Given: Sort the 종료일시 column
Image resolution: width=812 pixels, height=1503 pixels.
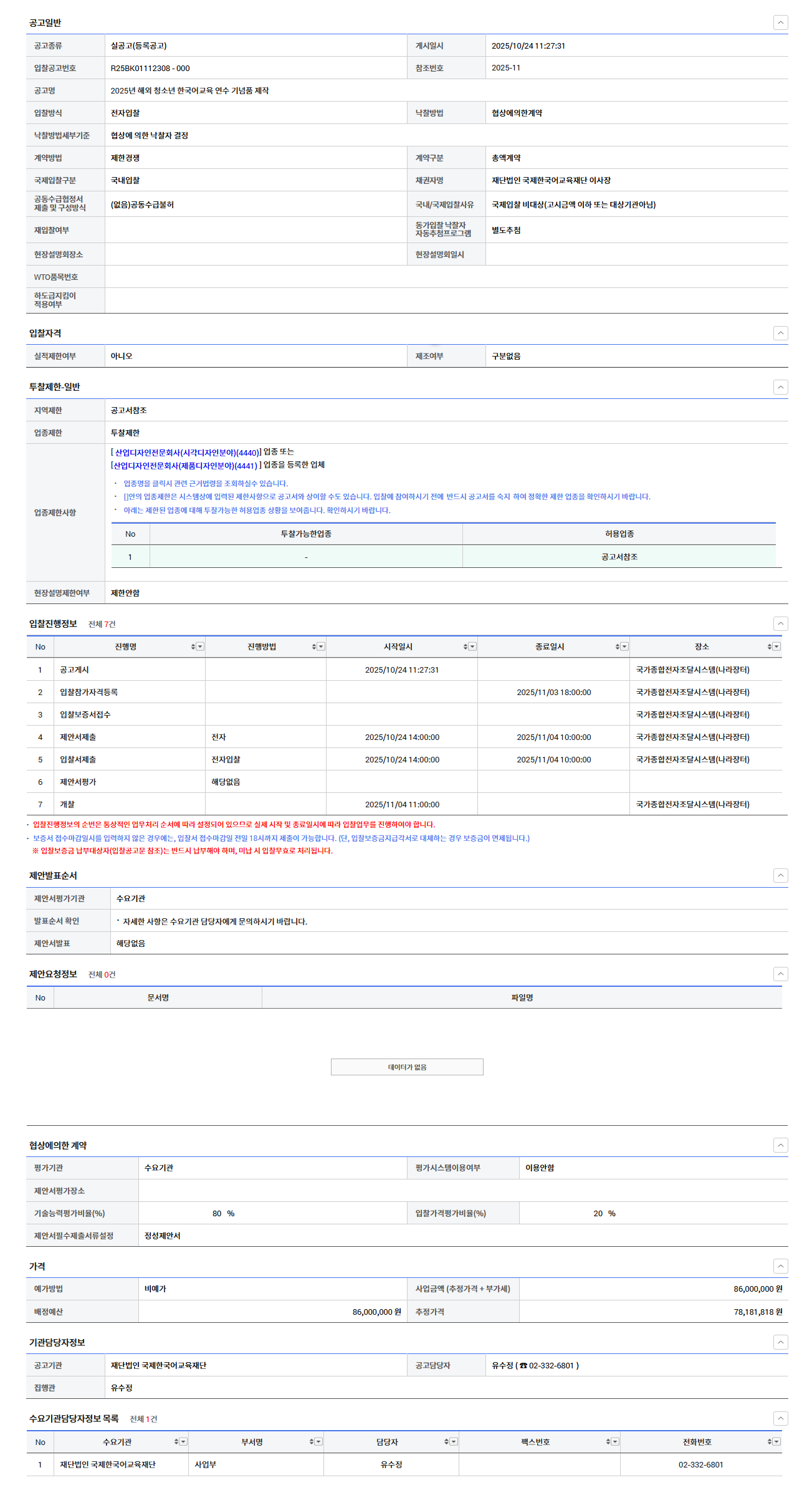Looking at the screenshot, I should pos(618,646).
